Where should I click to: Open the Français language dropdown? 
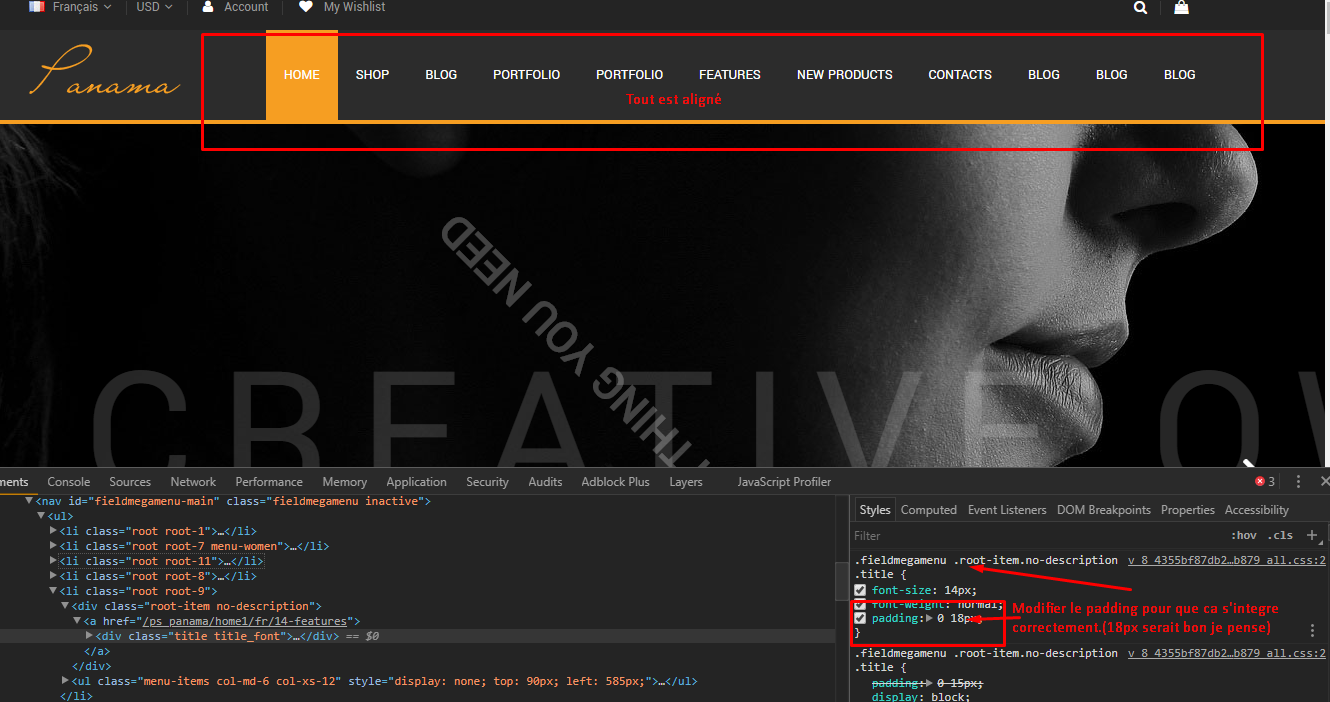tap(70, 7)
